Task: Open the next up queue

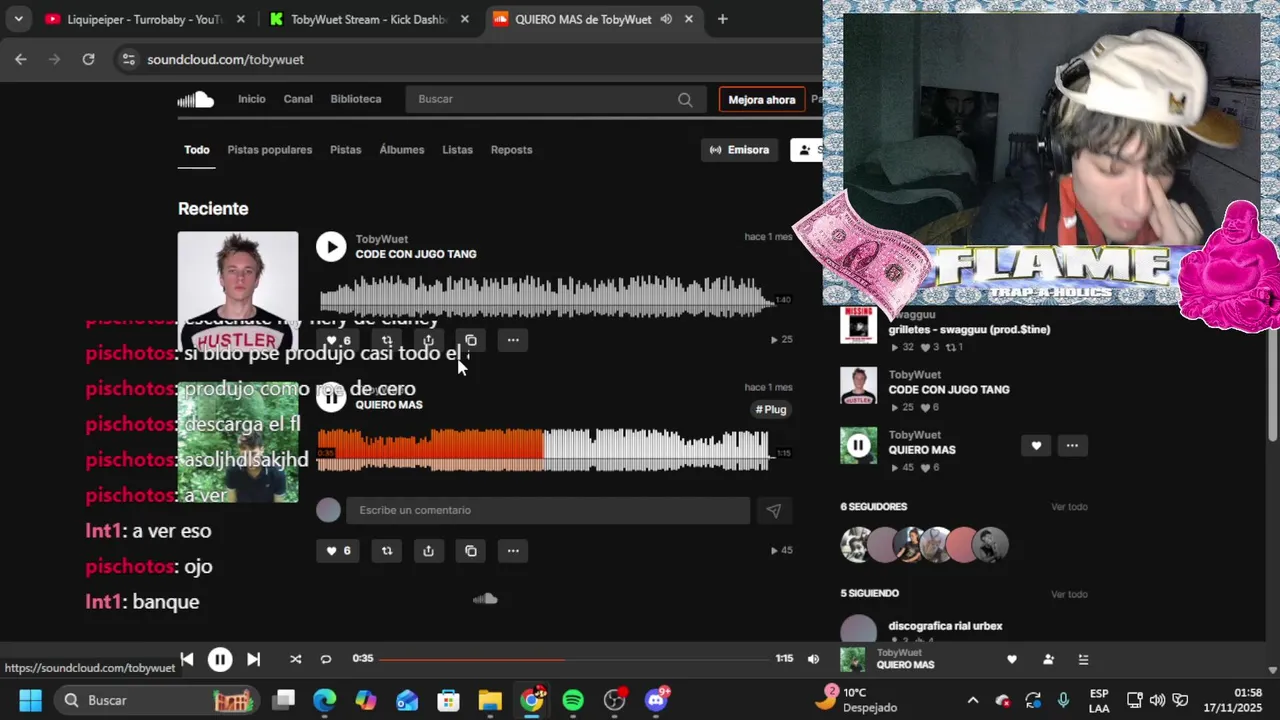Action: 1083,659
